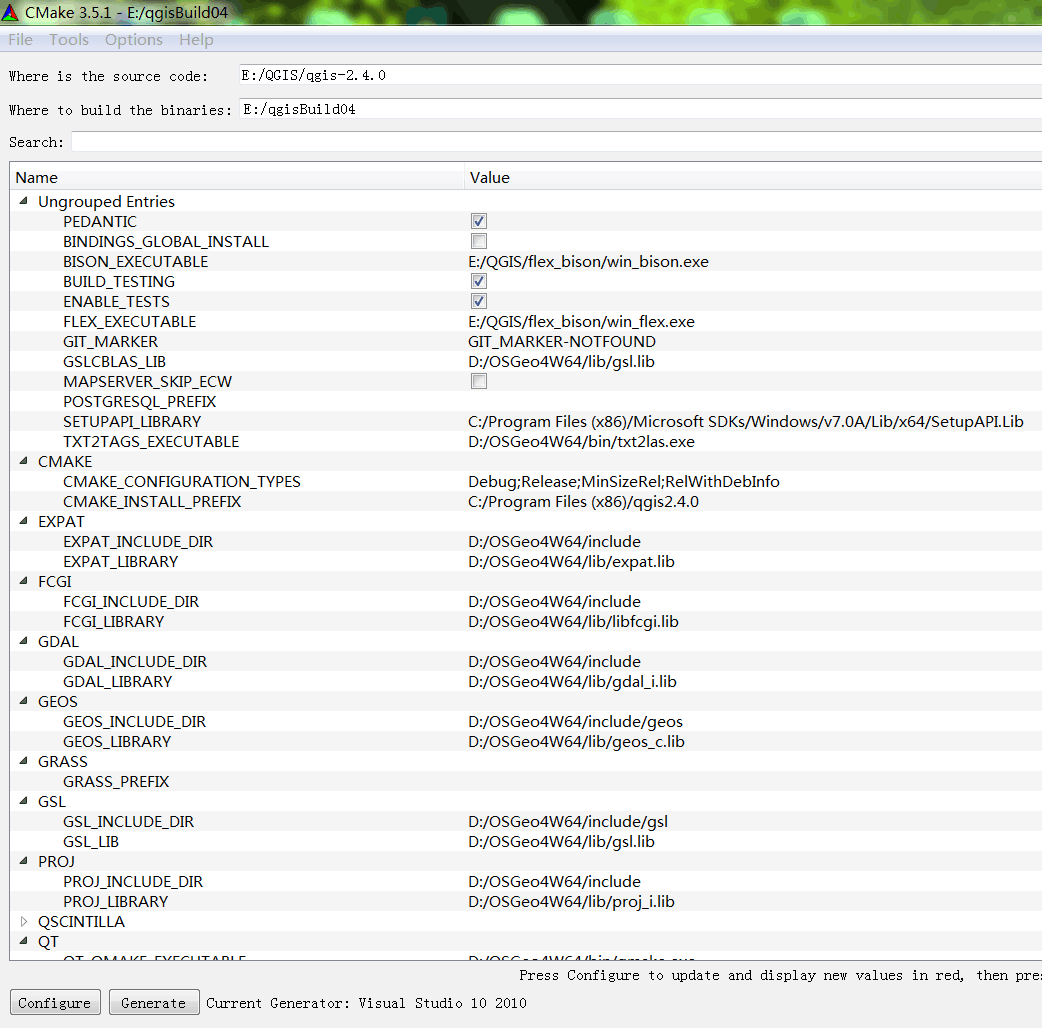Edit the qgis2.4.0 install prefix value

(583, 502)
